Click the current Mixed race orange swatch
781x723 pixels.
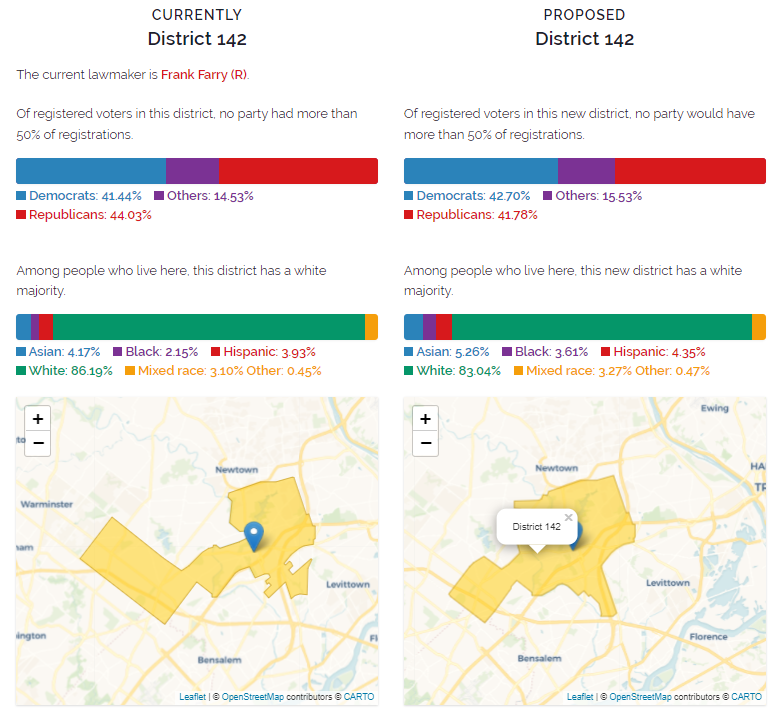tap(130, 370)
